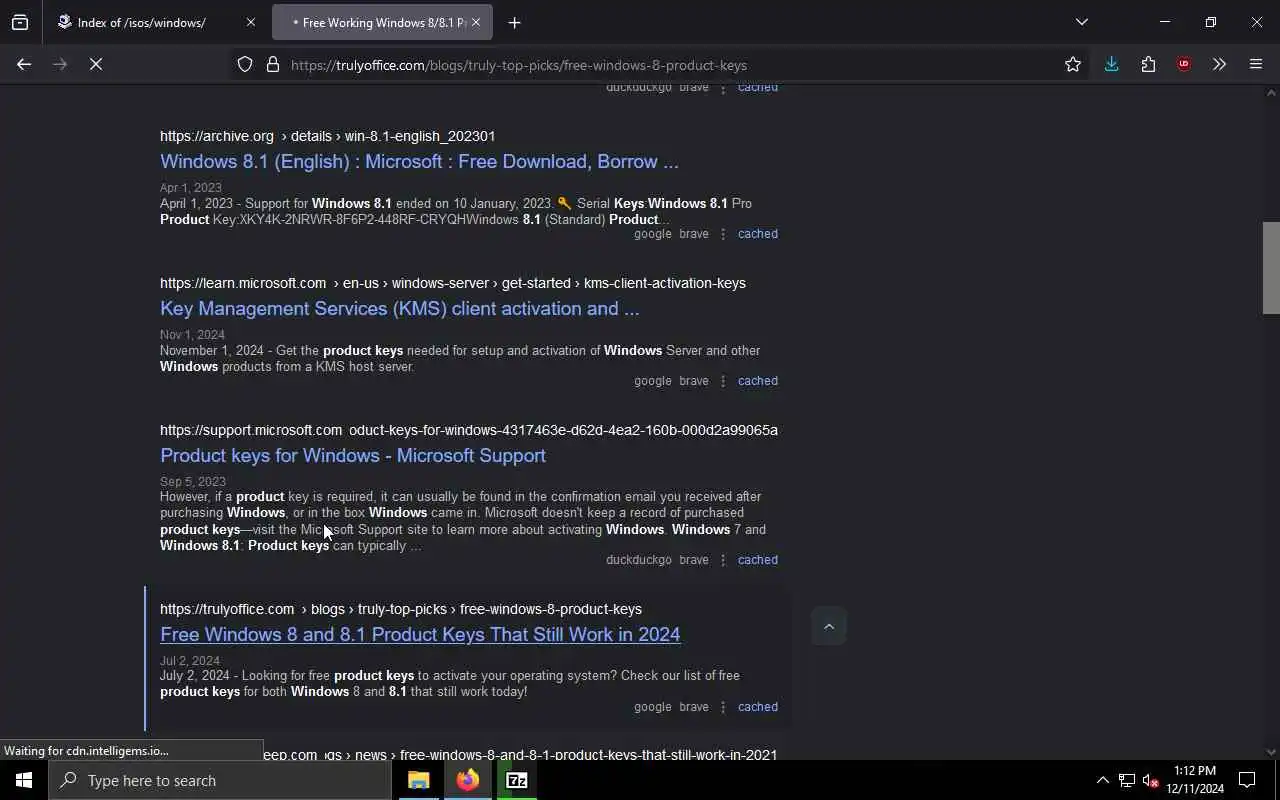Switch to Firefox in the taskbar
Viewport: 1280px width, 800px height.
[x=468, y=780]
